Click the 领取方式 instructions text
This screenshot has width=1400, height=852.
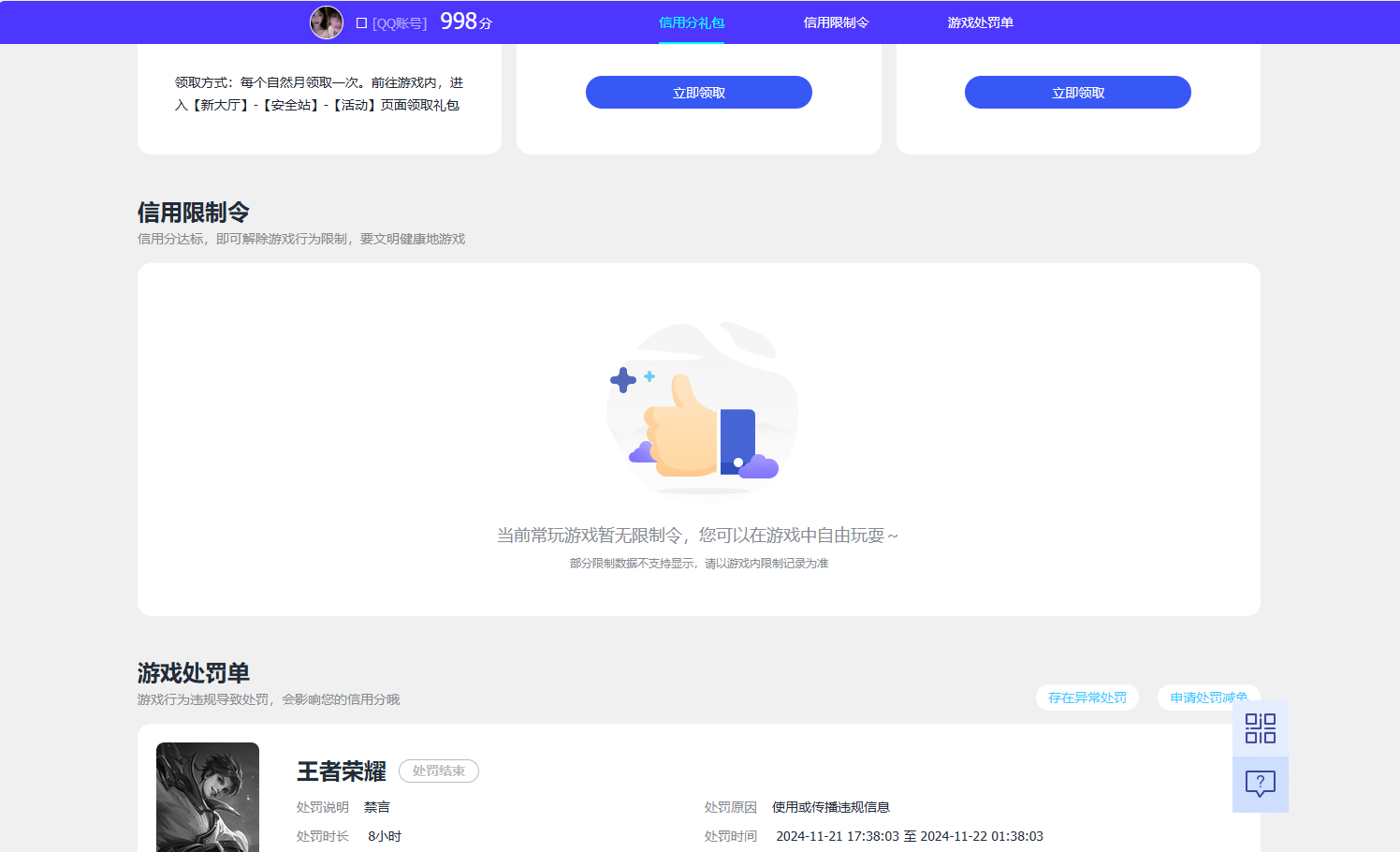click(319, 94)
